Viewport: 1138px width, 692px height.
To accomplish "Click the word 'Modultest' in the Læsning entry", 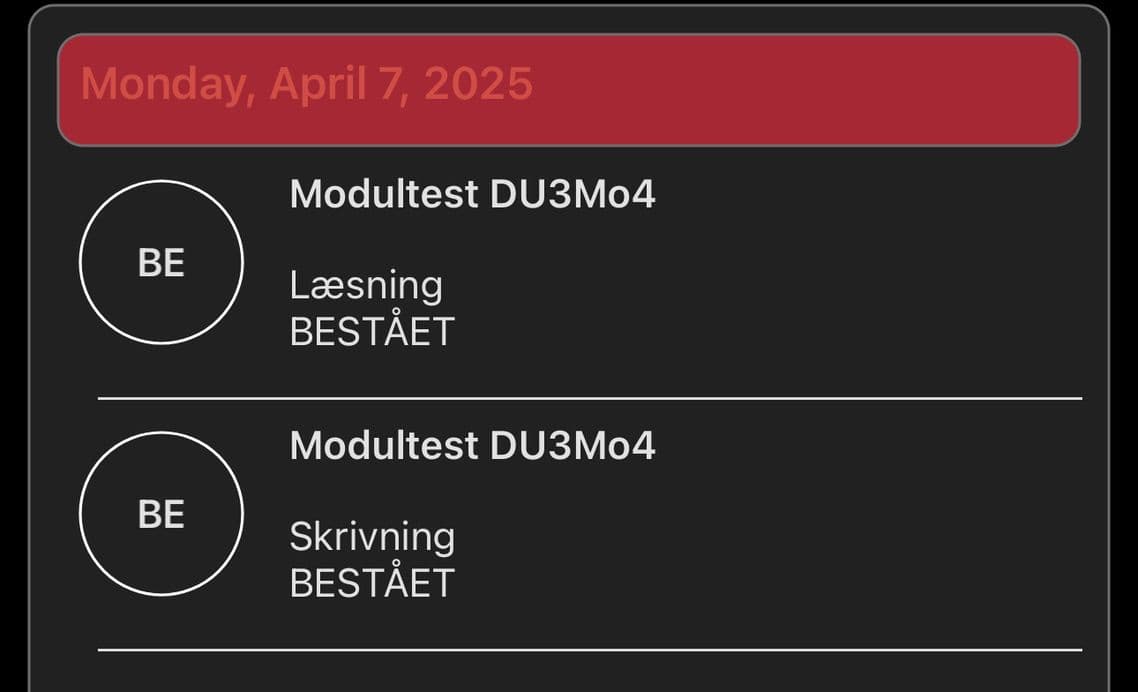I will tap(384, 194).
